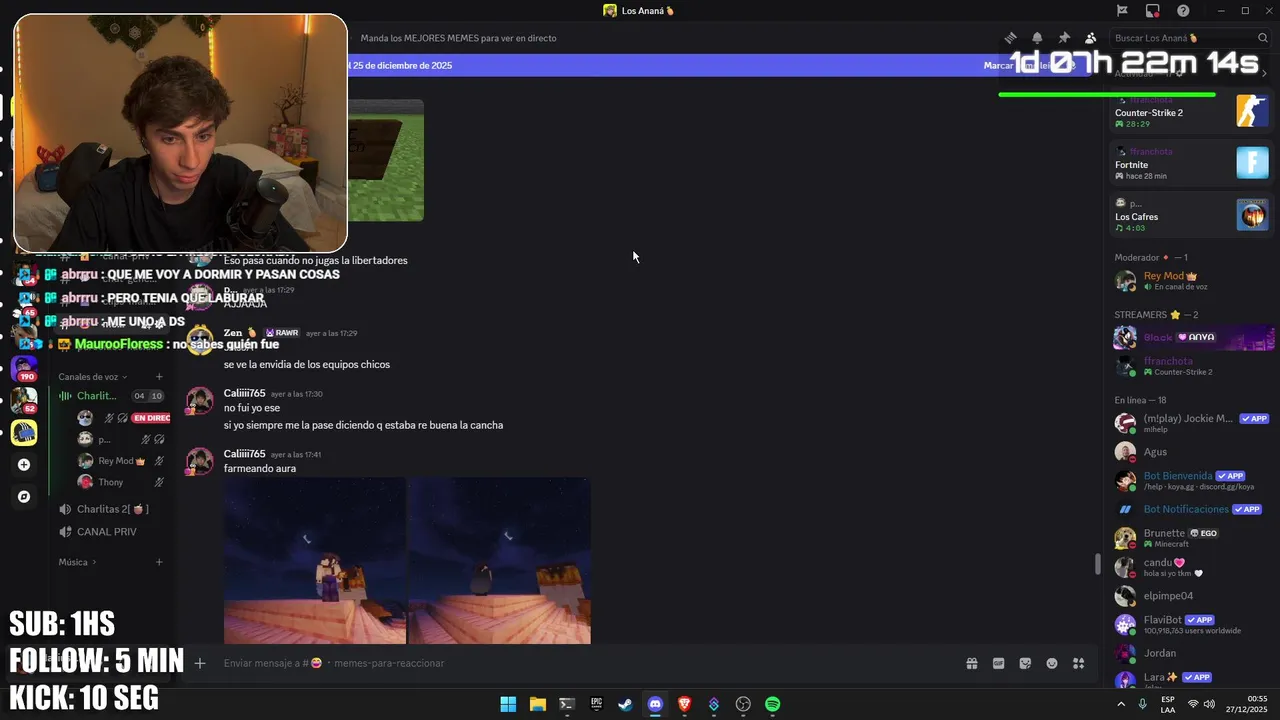Screen dimensions: 1280x720
Task: Join the CANAL PRIV voice channel
Action: tap(111, 532)
